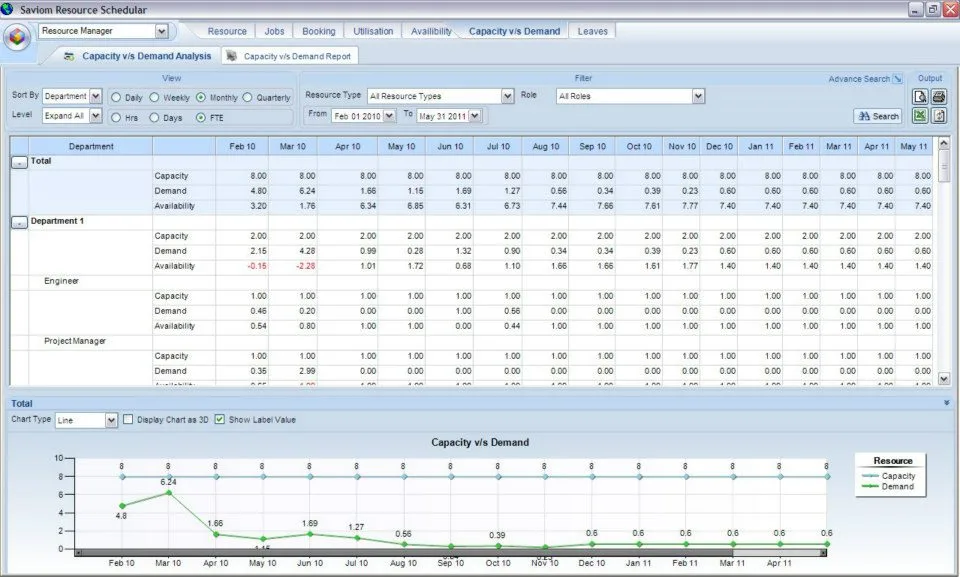Open the From date picker dropdown
960x577 pixels.
(389, 116)
